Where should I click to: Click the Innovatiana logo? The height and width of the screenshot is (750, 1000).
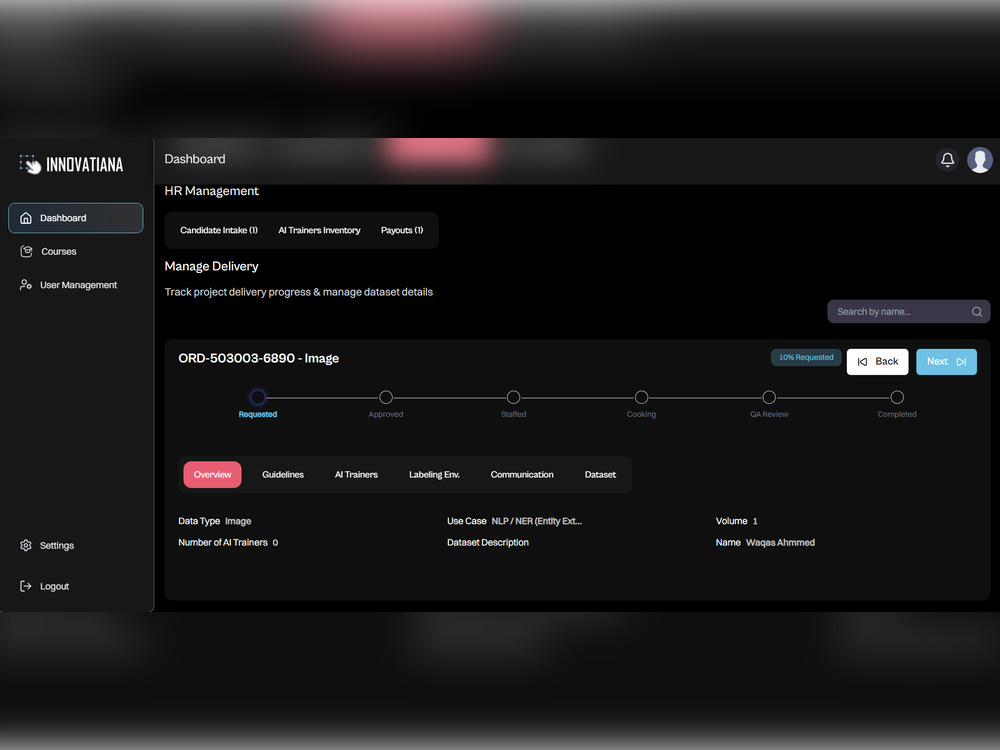point(71,164)
